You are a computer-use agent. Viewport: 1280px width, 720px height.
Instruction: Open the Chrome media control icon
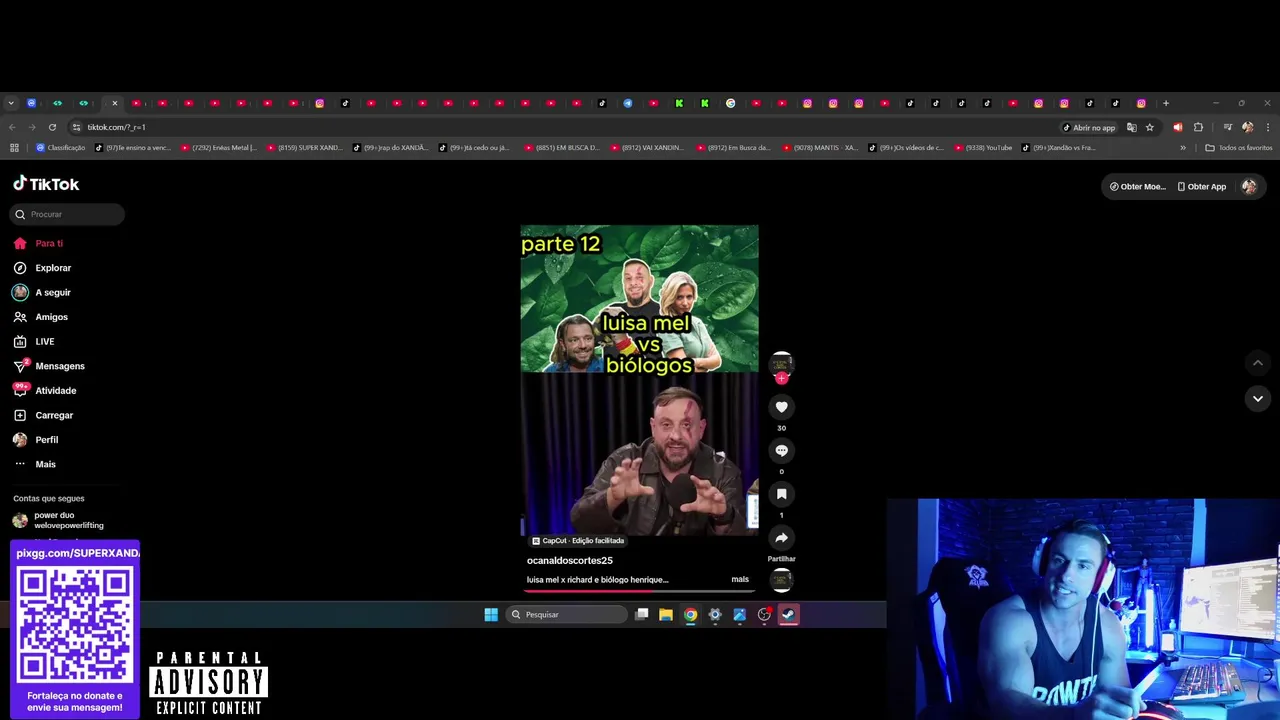[x=1227, y=127]
